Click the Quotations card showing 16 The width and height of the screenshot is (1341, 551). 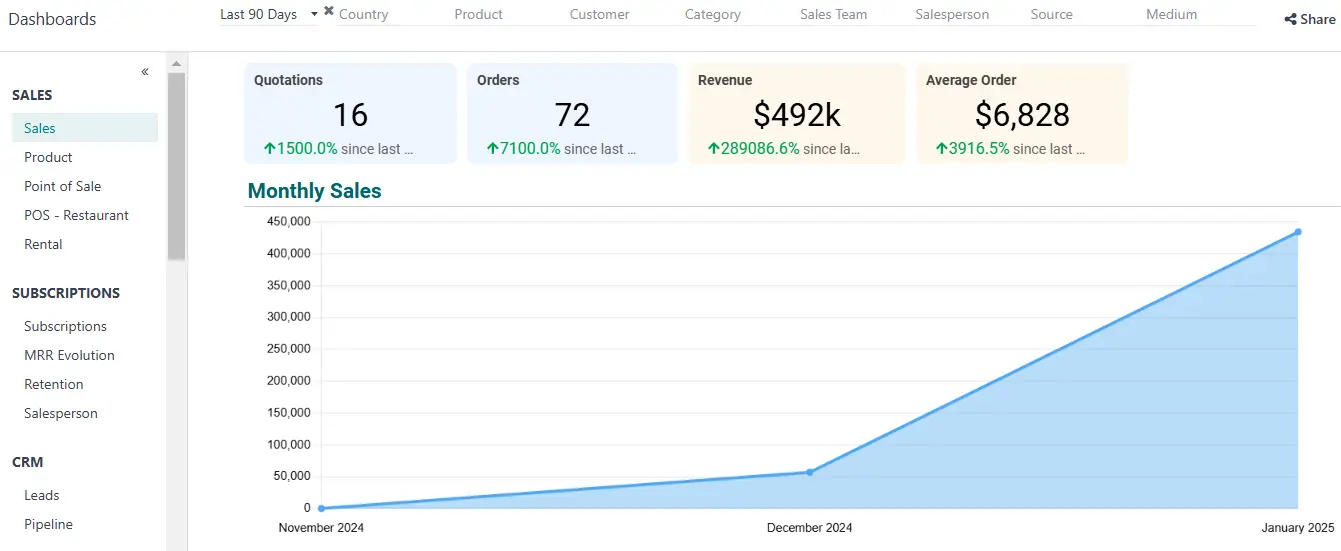350,114
